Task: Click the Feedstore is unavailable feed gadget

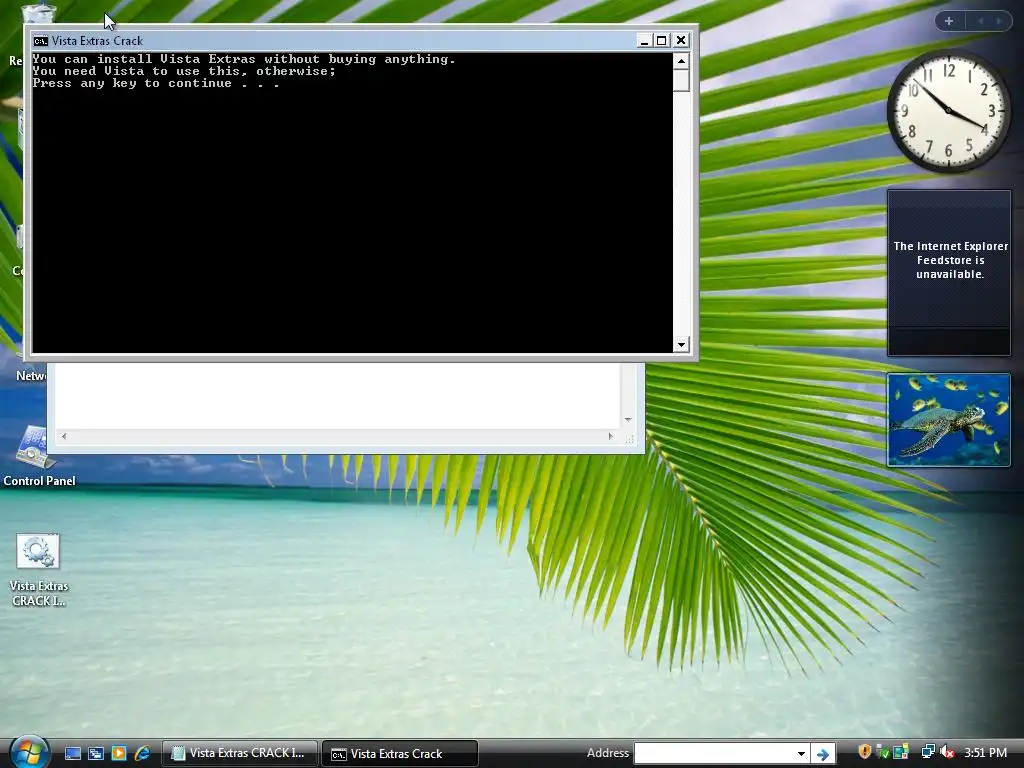Action: pos(949,273)
